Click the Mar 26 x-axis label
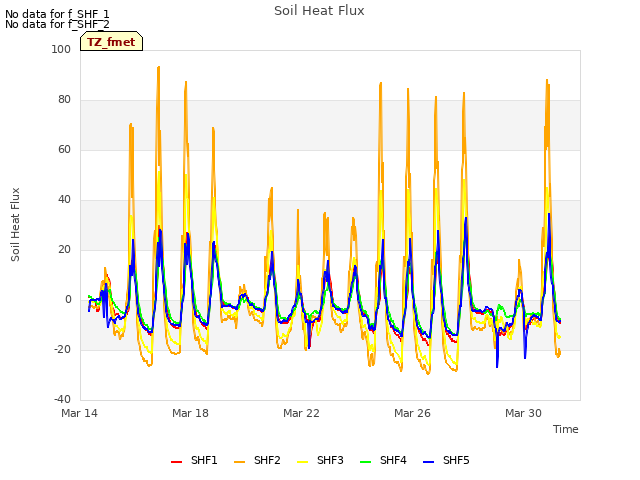 pyautogui.click(x=412, y=413)
